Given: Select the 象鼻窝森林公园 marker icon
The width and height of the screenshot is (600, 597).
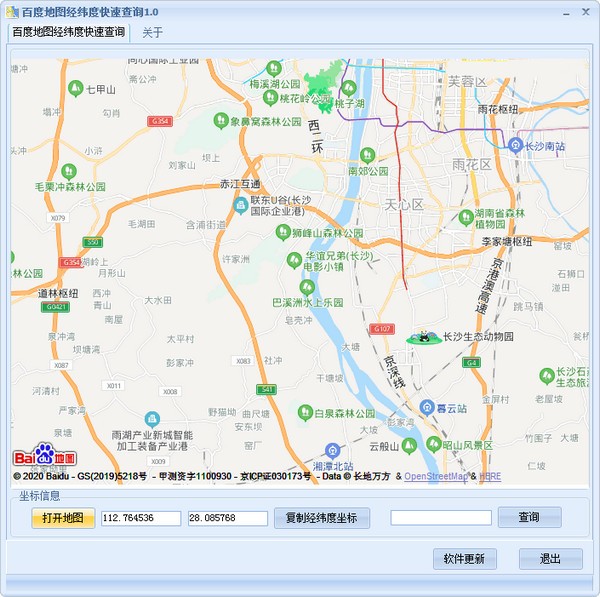Looking at the screenshot, I should [221, 121].
